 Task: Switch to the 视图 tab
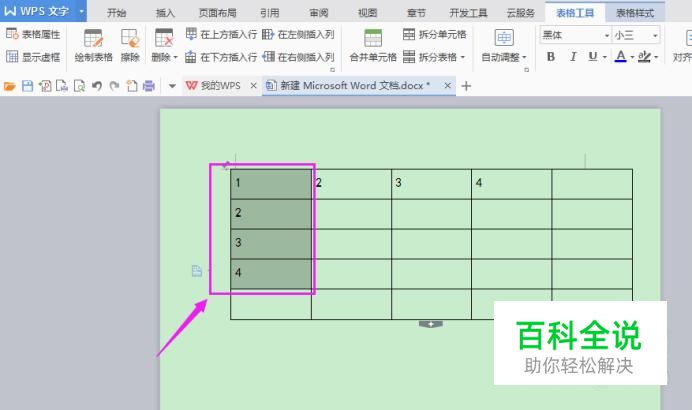click(x=367, y=13)
